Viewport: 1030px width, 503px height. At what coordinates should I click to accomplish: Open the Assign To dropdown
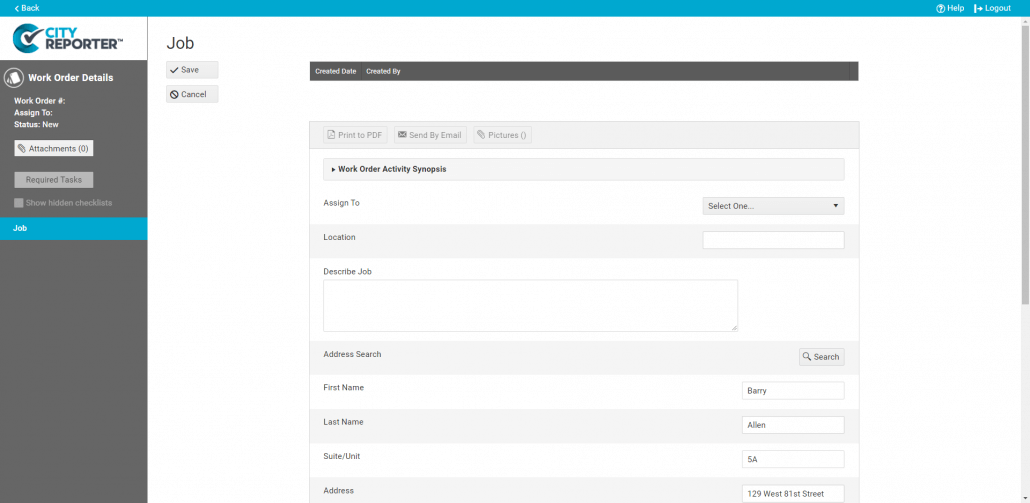point(773,206)
